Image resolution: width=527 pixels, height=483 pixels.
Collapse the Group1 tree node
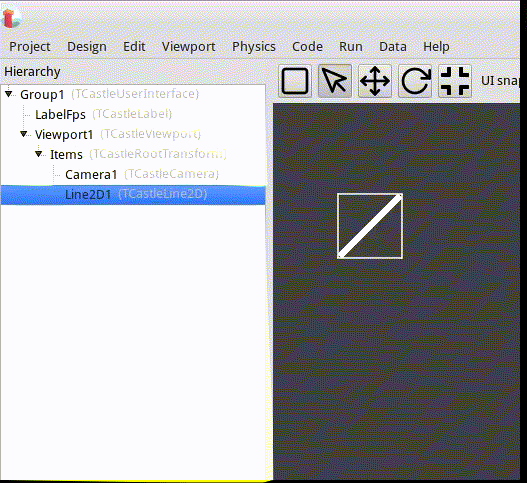9,94
